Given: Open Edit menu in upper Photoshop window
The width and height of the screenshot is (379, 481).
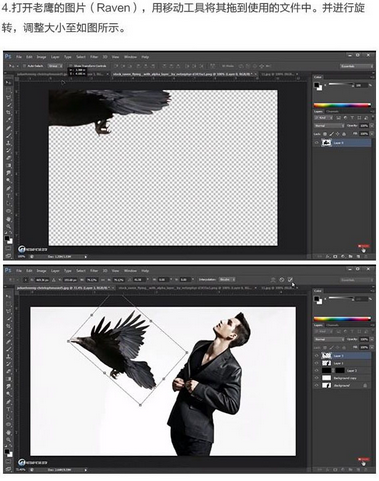Looking at the screenshot, I should 29,57.
